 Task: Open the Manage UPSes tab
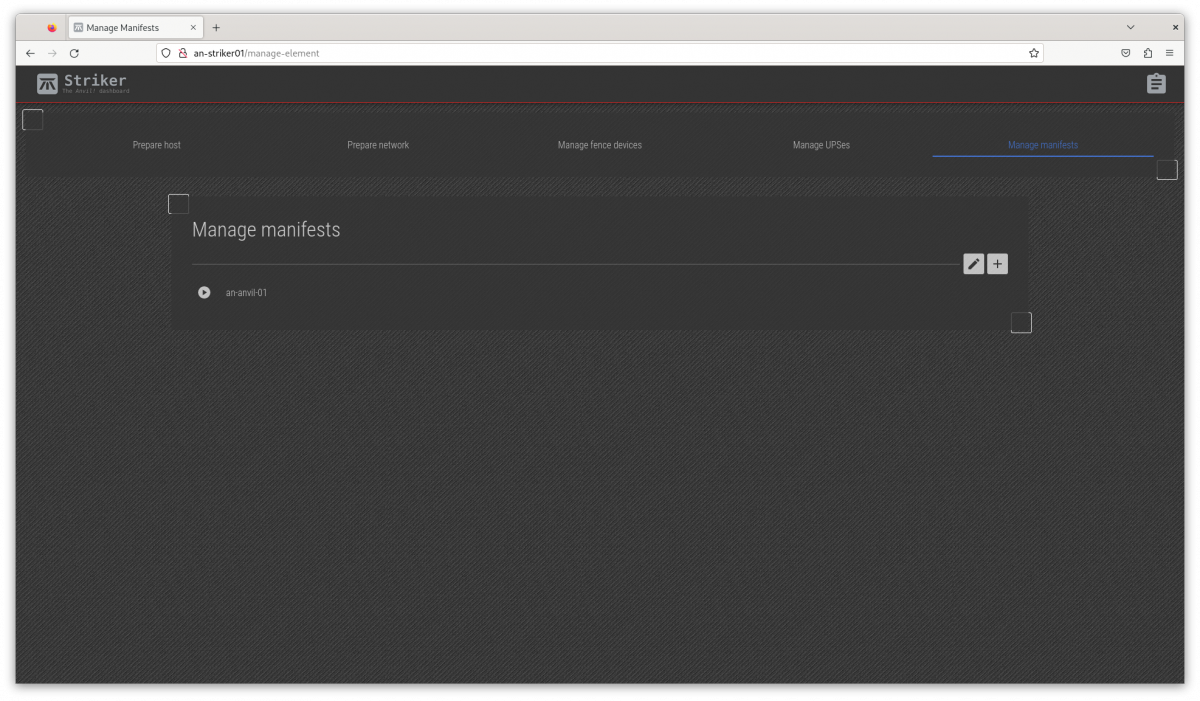coord(821,145)
